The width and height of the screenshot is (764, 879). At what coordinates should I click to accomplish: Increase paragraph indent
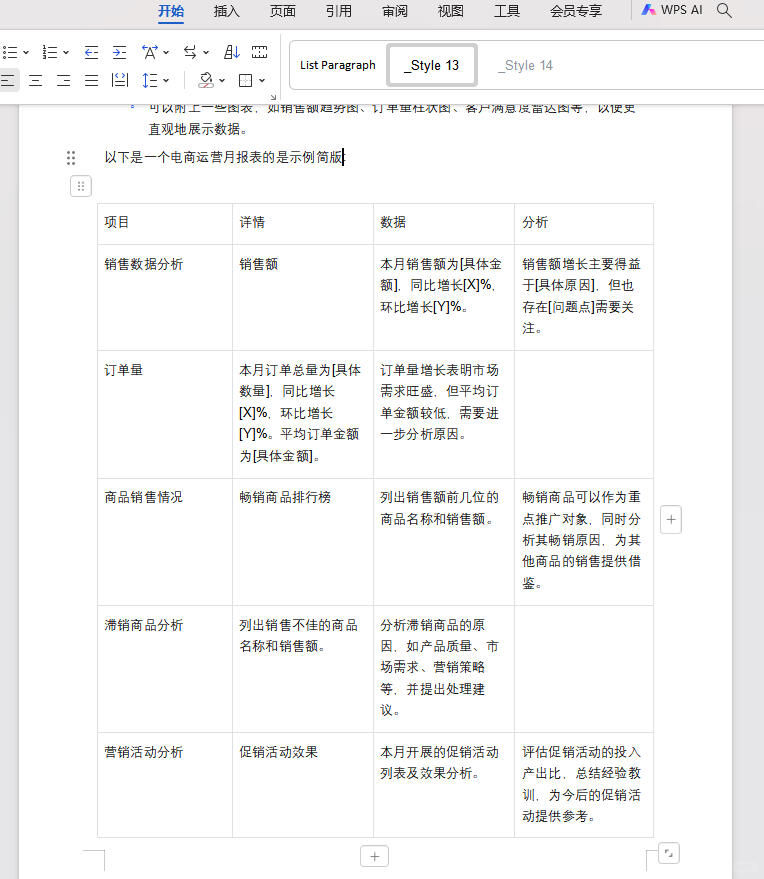[119, 53]
